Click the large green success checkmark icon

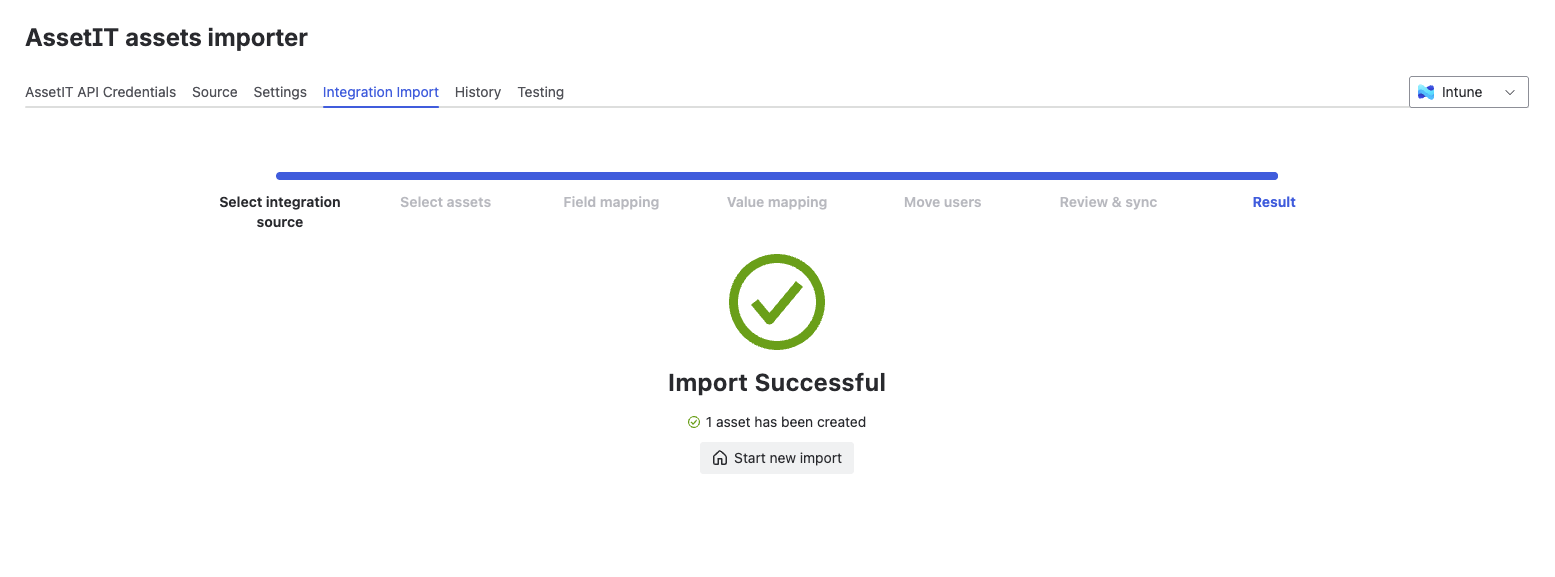pyautogui.click(x=777, y=302)
